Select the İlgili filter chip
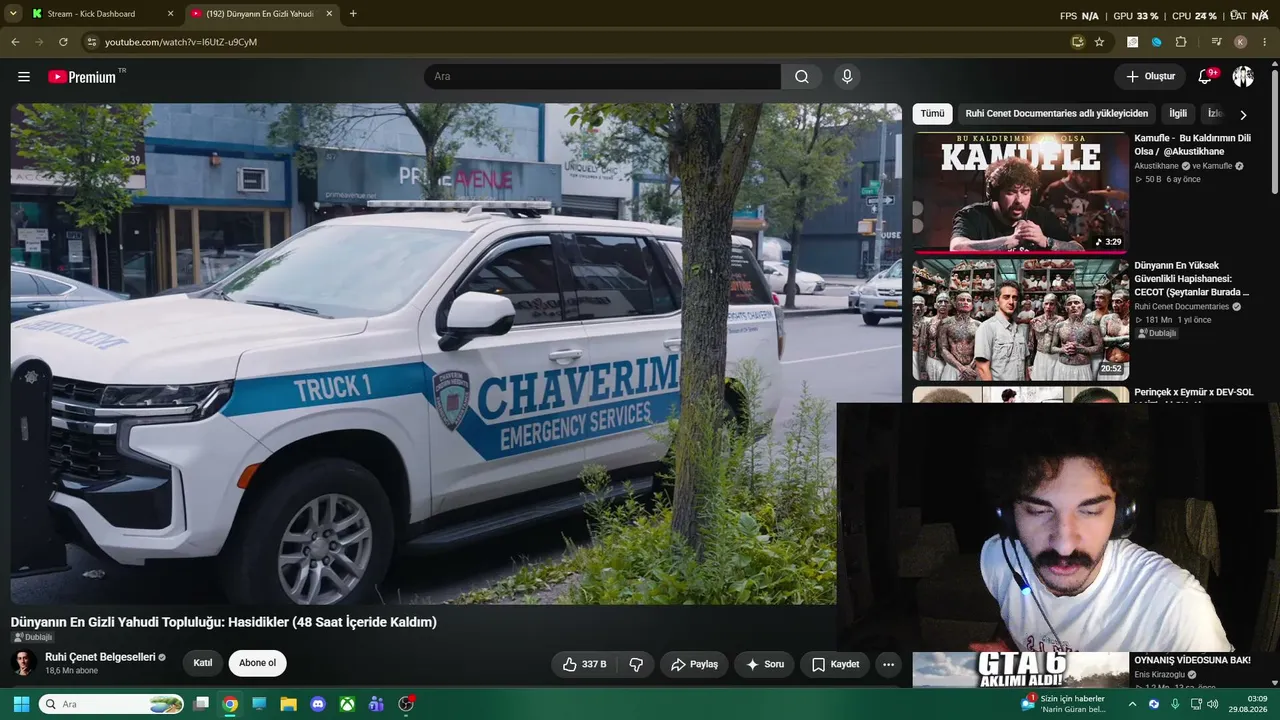This screenshot has width=1280, height=720. [1178, 114]
